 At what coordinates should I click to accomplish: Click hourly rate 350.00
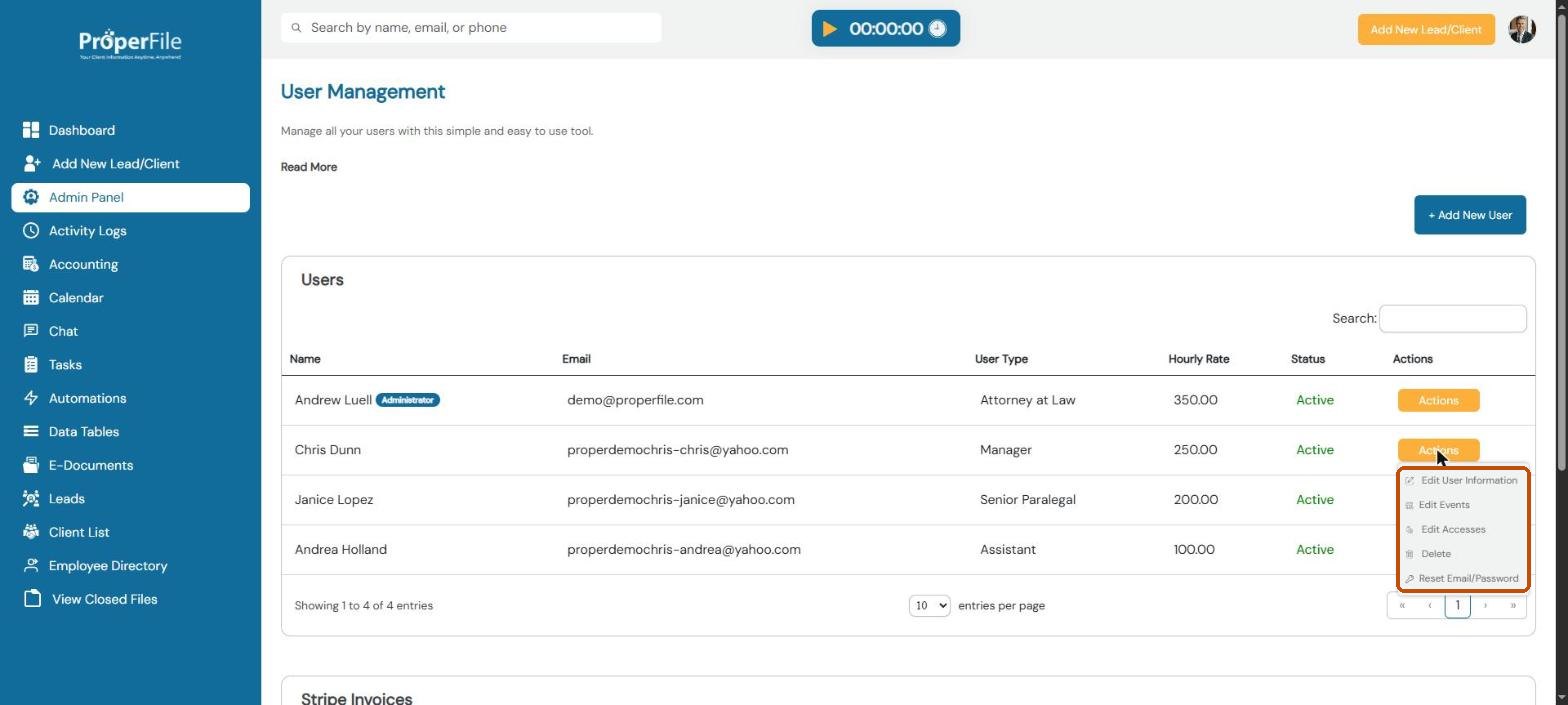[x=1196, y=400]
